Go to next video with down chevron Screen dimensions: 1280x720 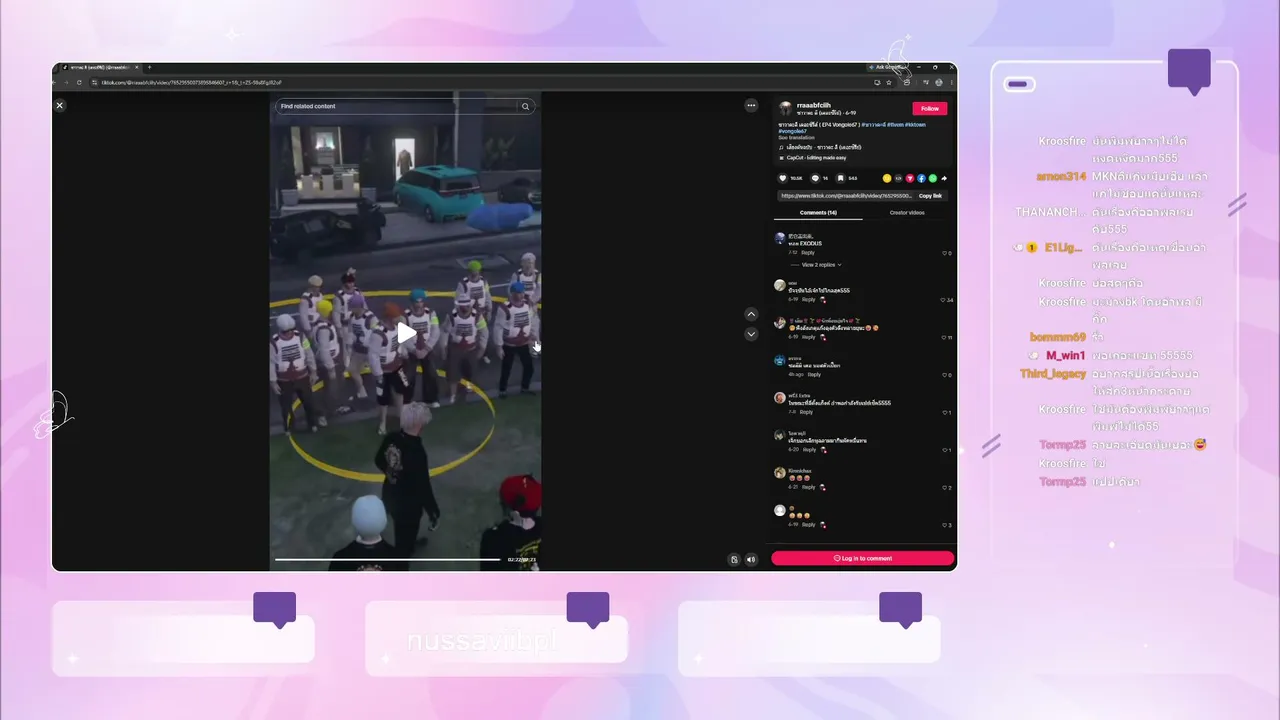pos(751,334)
